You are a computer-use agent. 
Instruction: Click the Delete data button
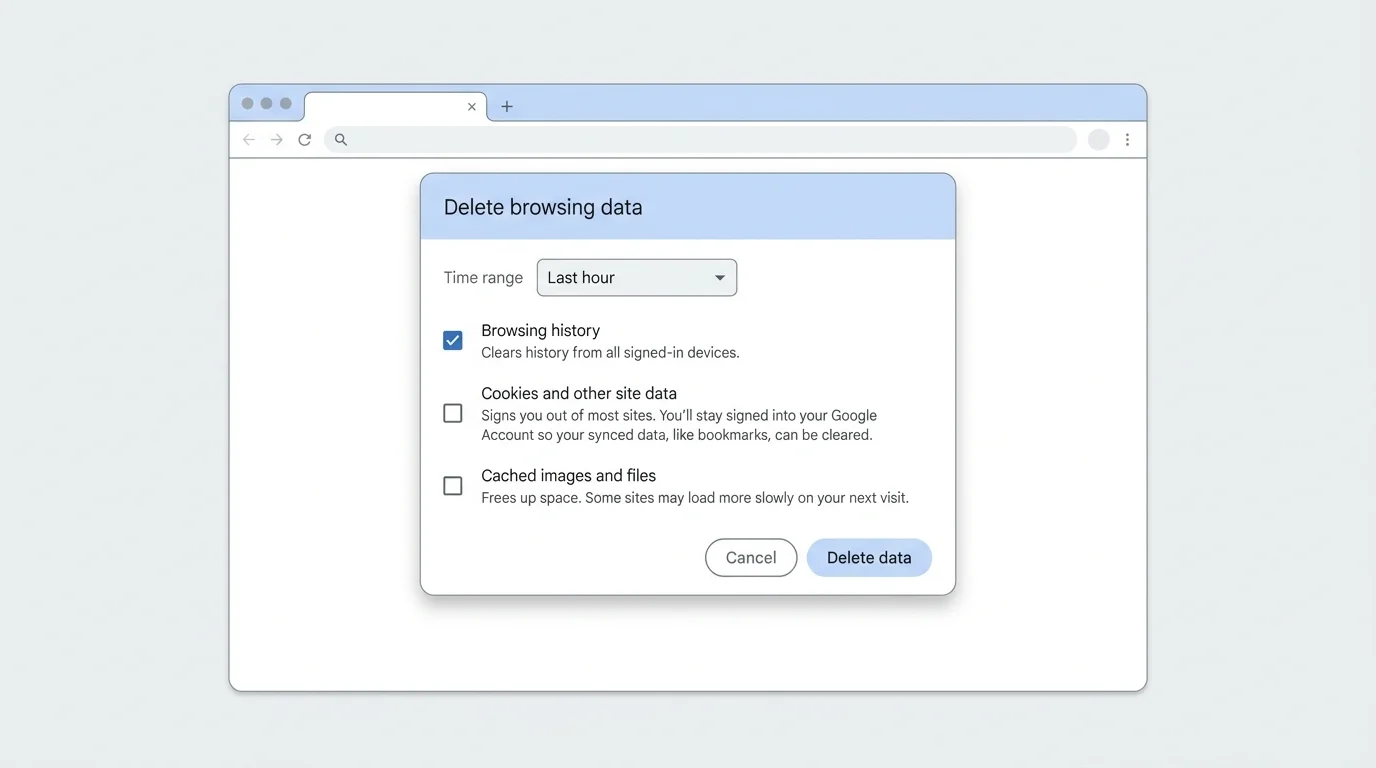(869, 558)
